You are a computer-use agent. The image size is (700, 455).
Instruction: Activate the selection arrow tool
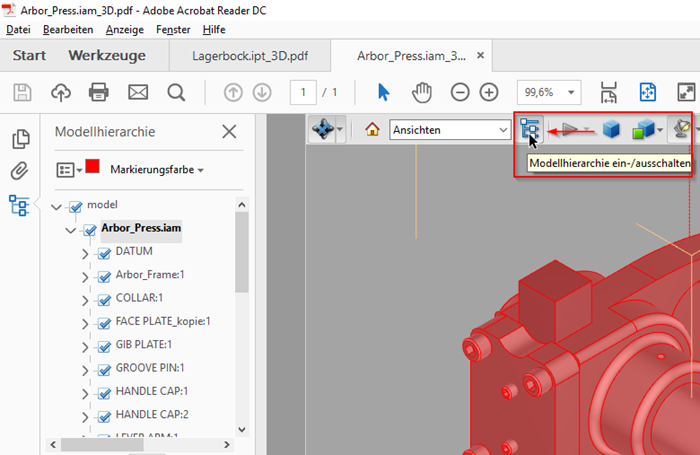pos(383,92)
